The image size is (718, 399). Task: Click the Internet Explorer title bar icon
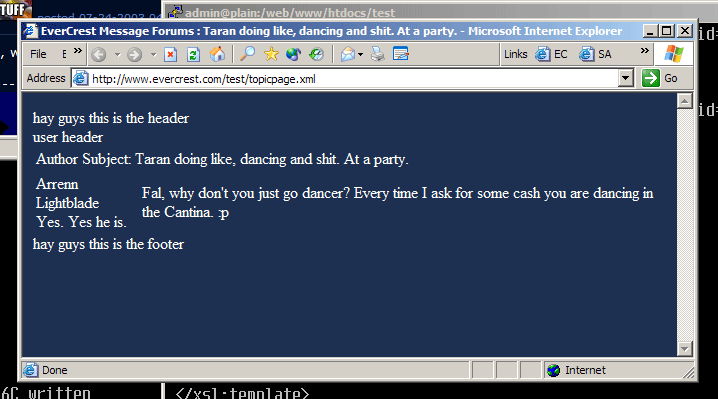(x=30, y=31)
